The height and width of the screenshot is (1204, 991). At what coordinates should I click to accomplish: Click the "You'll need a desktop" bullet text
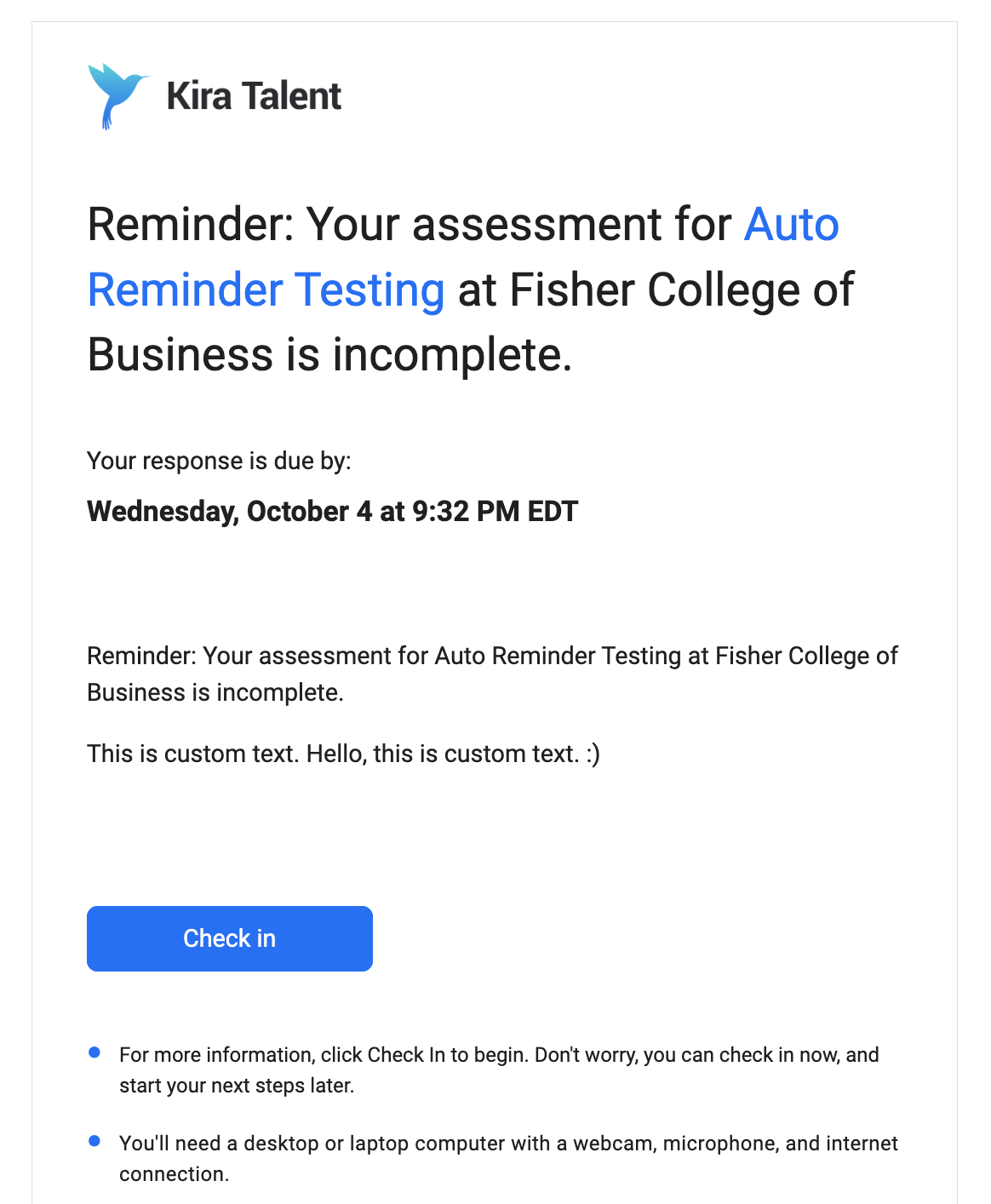(508, 1158)
